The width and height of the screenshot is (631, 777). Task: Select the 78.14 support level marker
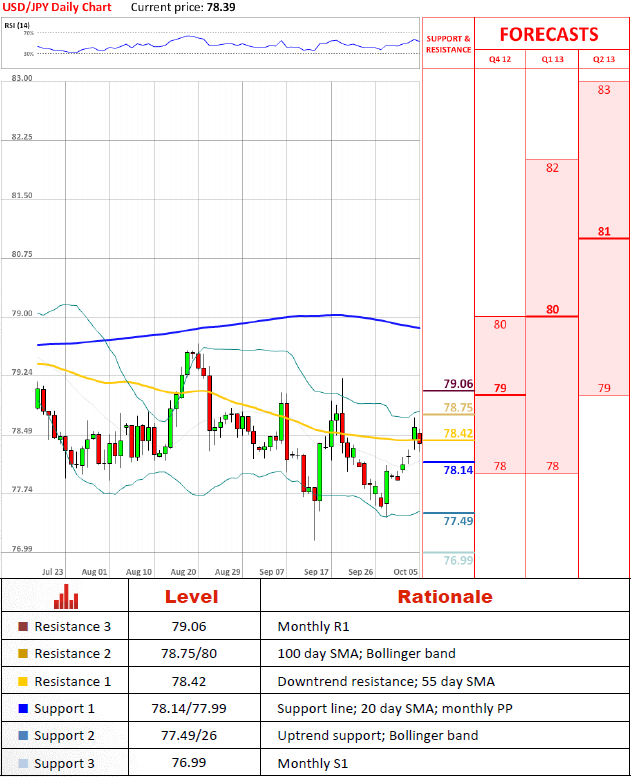458,469
